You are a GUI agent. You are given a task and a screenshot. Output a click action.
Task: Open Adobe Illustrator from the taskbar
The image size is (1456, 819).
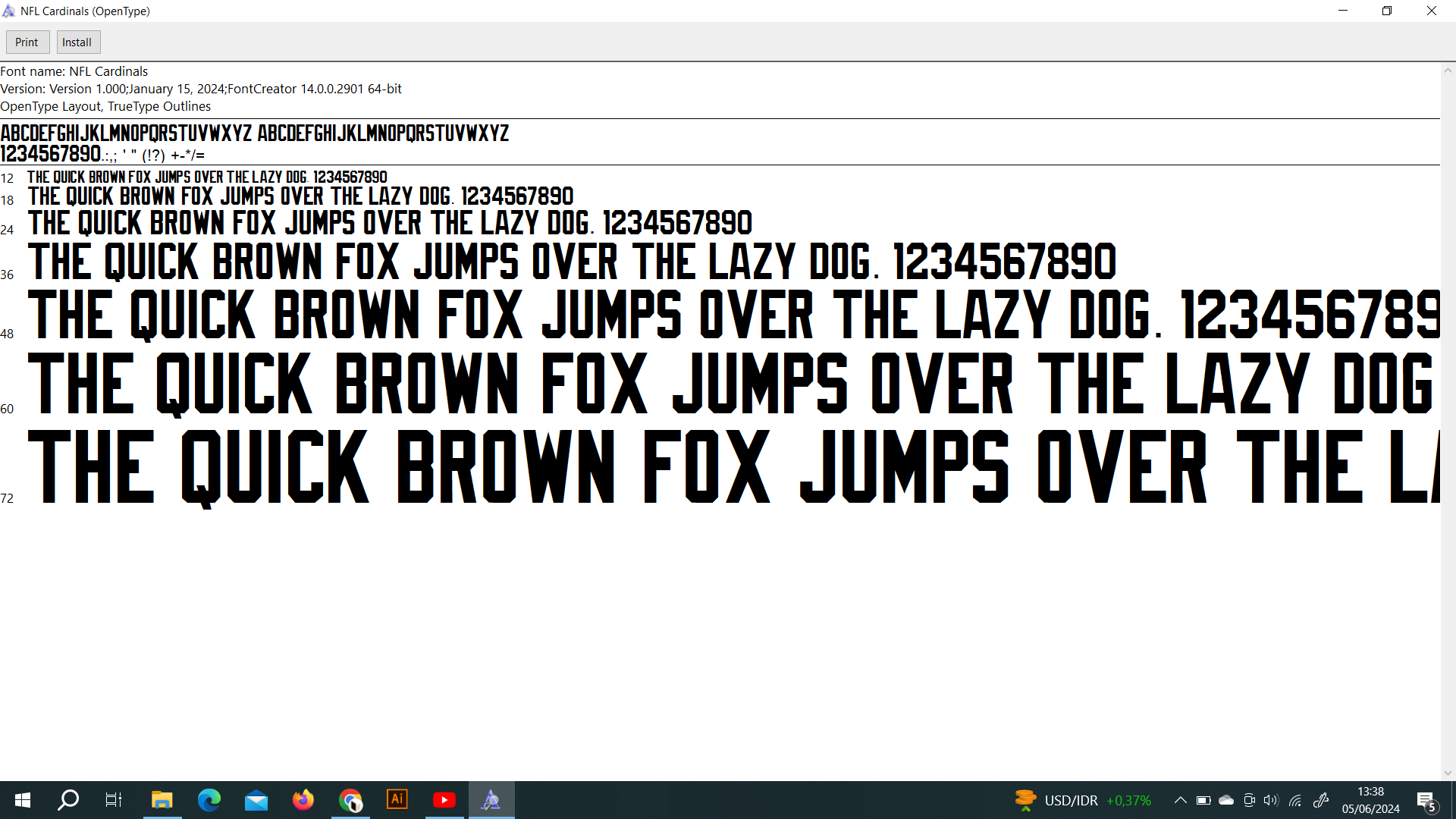pos(397,800)
